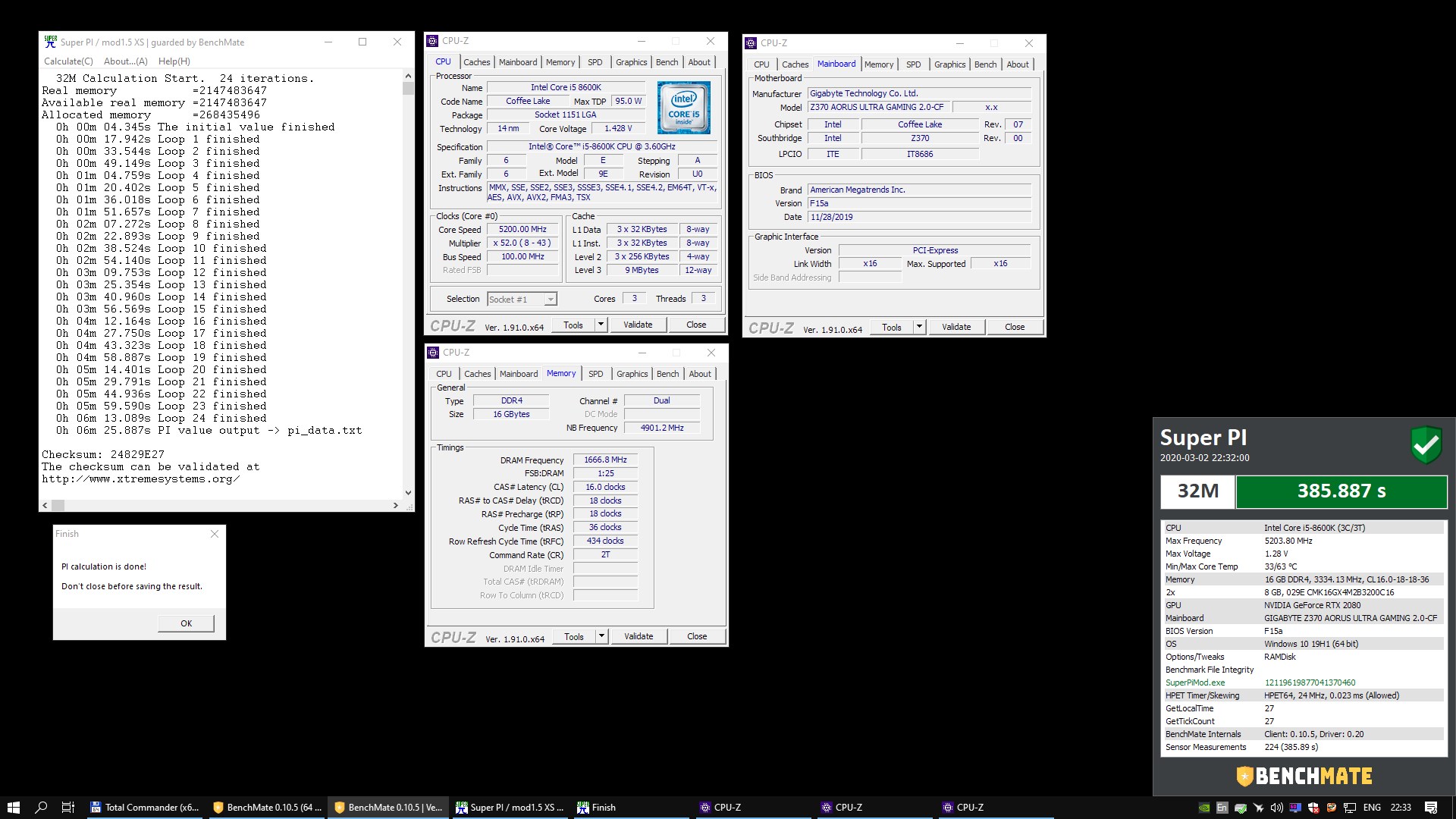Switch to the Finish dialog taskbar item
This screenshot has height=819, width=1456.
click(x=631, y=808)
